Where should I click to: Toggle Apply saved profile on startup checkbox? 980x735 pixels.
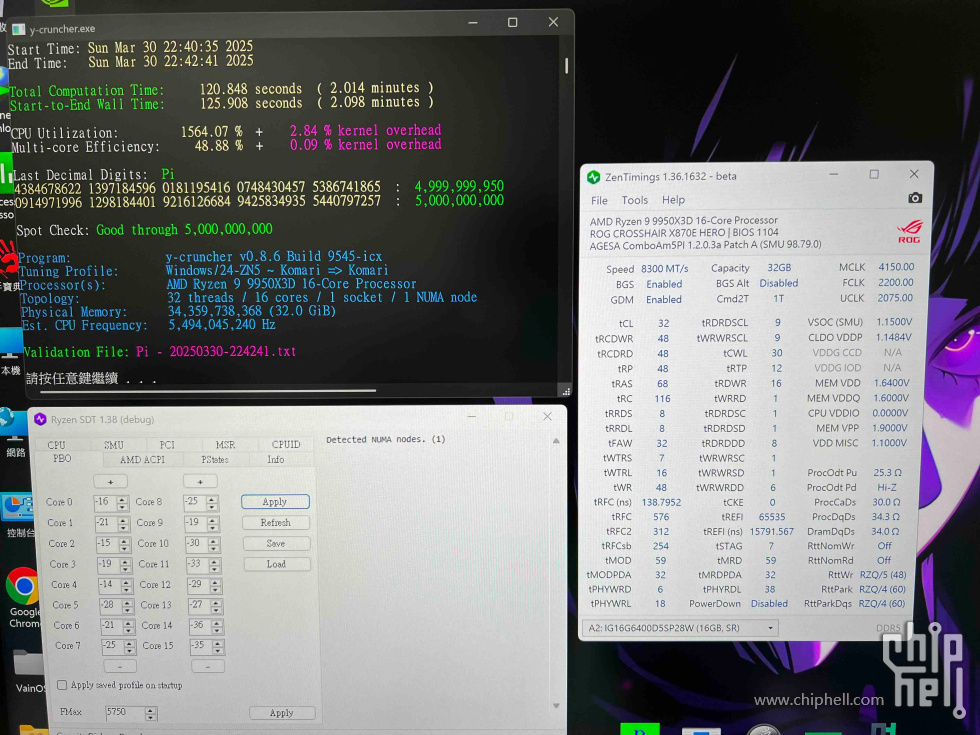[62, 685]
